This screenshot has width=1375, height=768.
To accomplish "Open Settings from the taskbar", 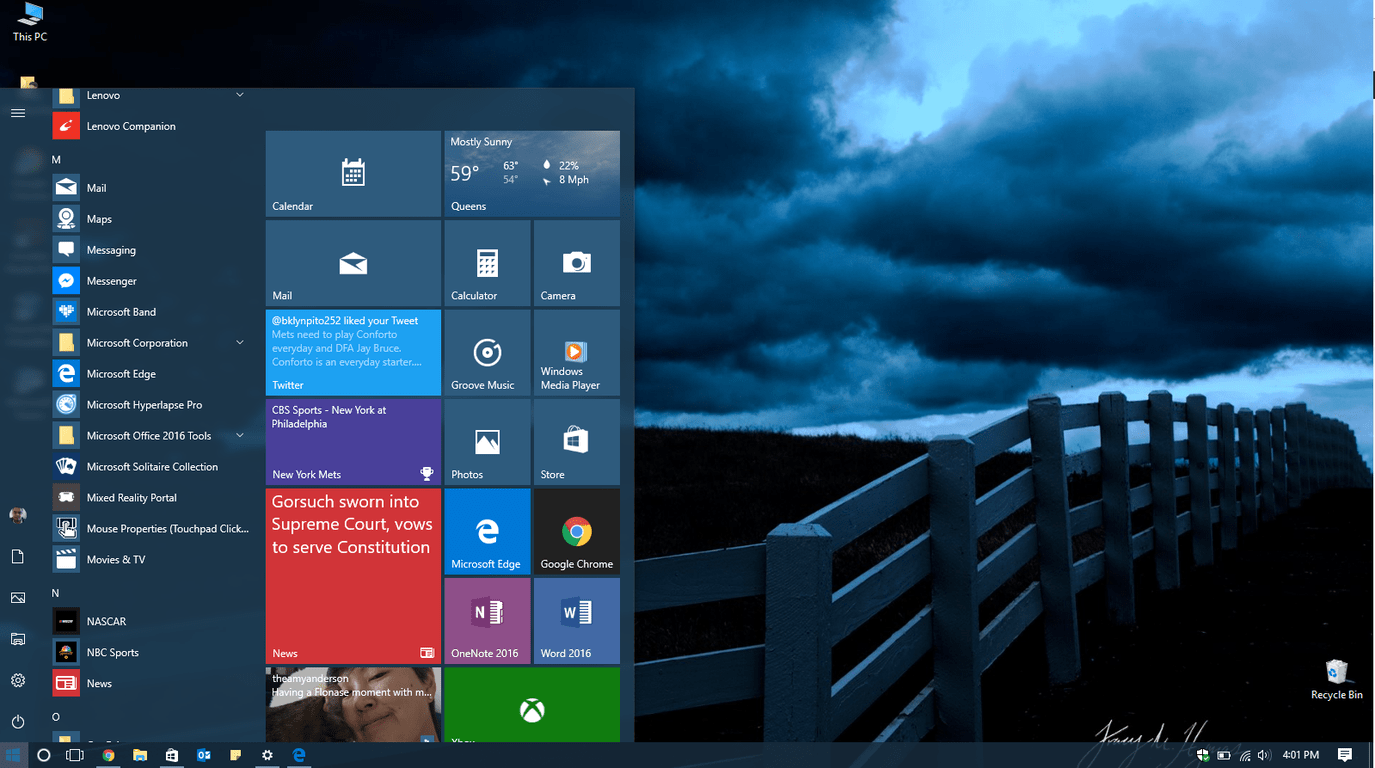I will [x=267, y=755].
